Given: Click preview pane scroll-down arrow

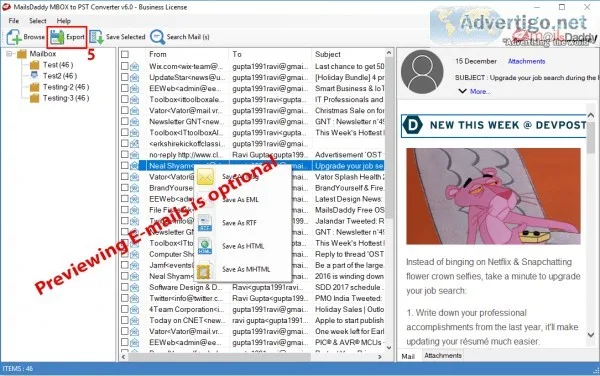Looking at the screenshot, I should pos(591,335).
